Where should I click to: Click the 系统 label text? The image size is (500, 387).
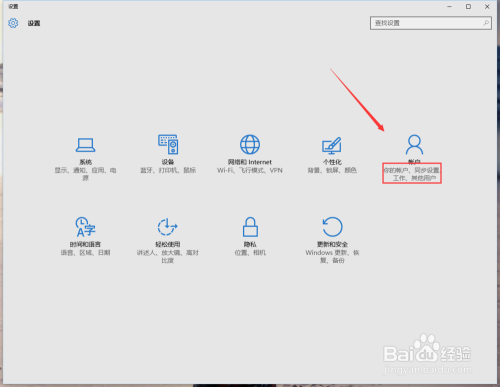(x=85, y=162)
